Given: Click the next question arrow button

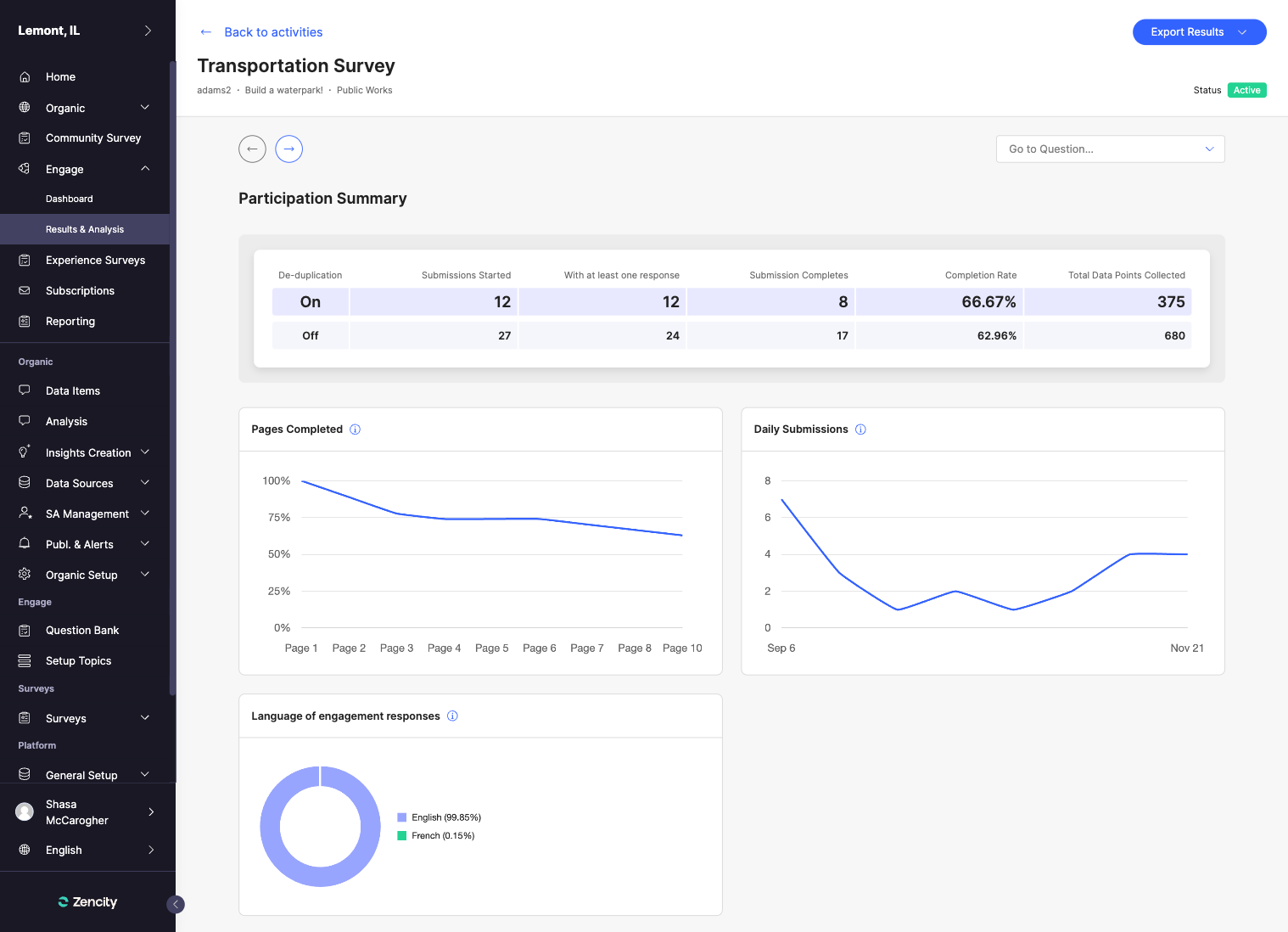Looking at the screenshot, I should (289, 149).
